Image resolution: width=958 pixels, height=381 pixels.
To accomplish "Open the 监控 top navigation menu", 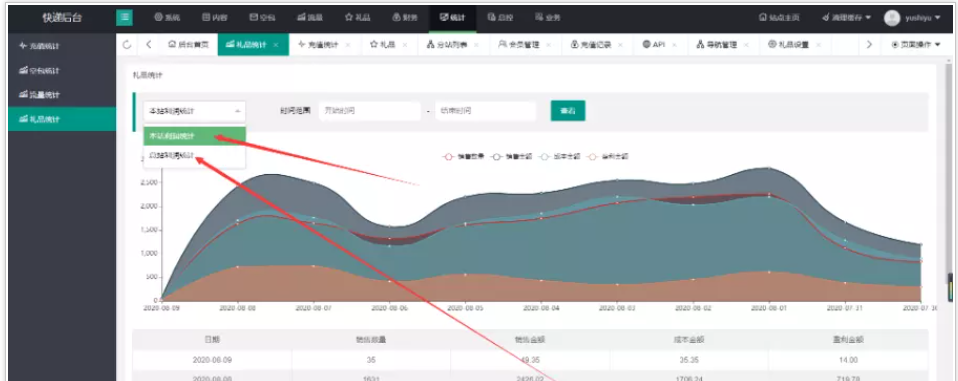I will (x=500, y=18).
